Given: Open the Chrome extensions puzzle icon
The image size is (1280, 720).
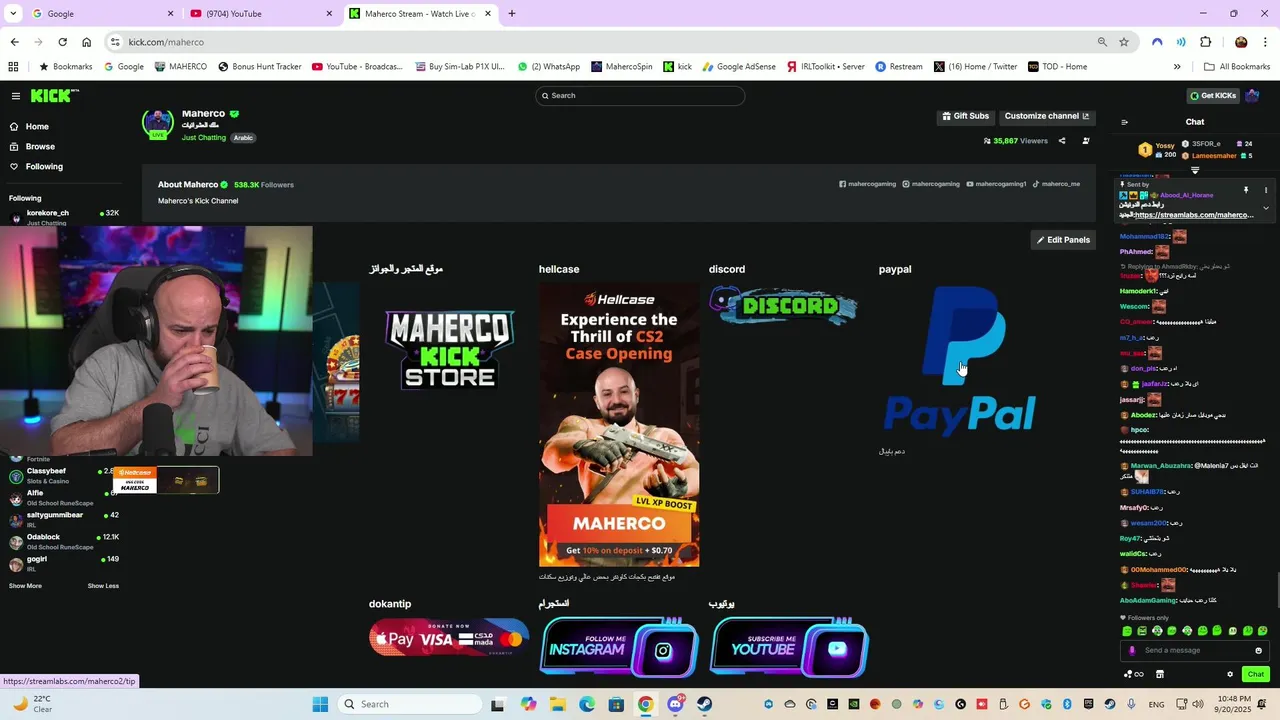Looking at the screenshot, I should click(1205, 42).
